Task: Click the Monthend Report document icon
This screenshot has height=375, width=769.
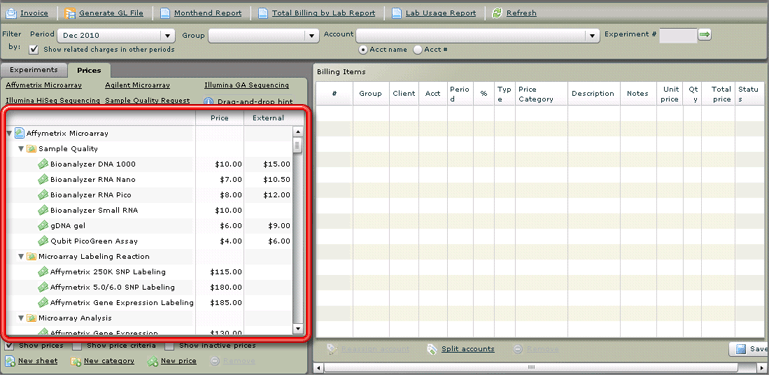Action: 165,13
